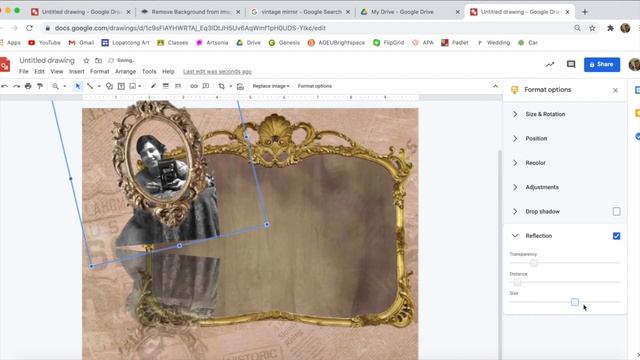Open border weight options

[x=165, y=86]
